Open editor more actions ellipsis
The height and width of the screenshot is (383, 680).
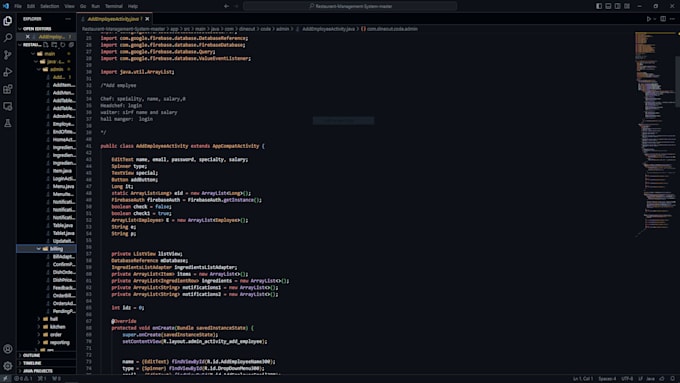pyautogui.click(x=673, y=19)
